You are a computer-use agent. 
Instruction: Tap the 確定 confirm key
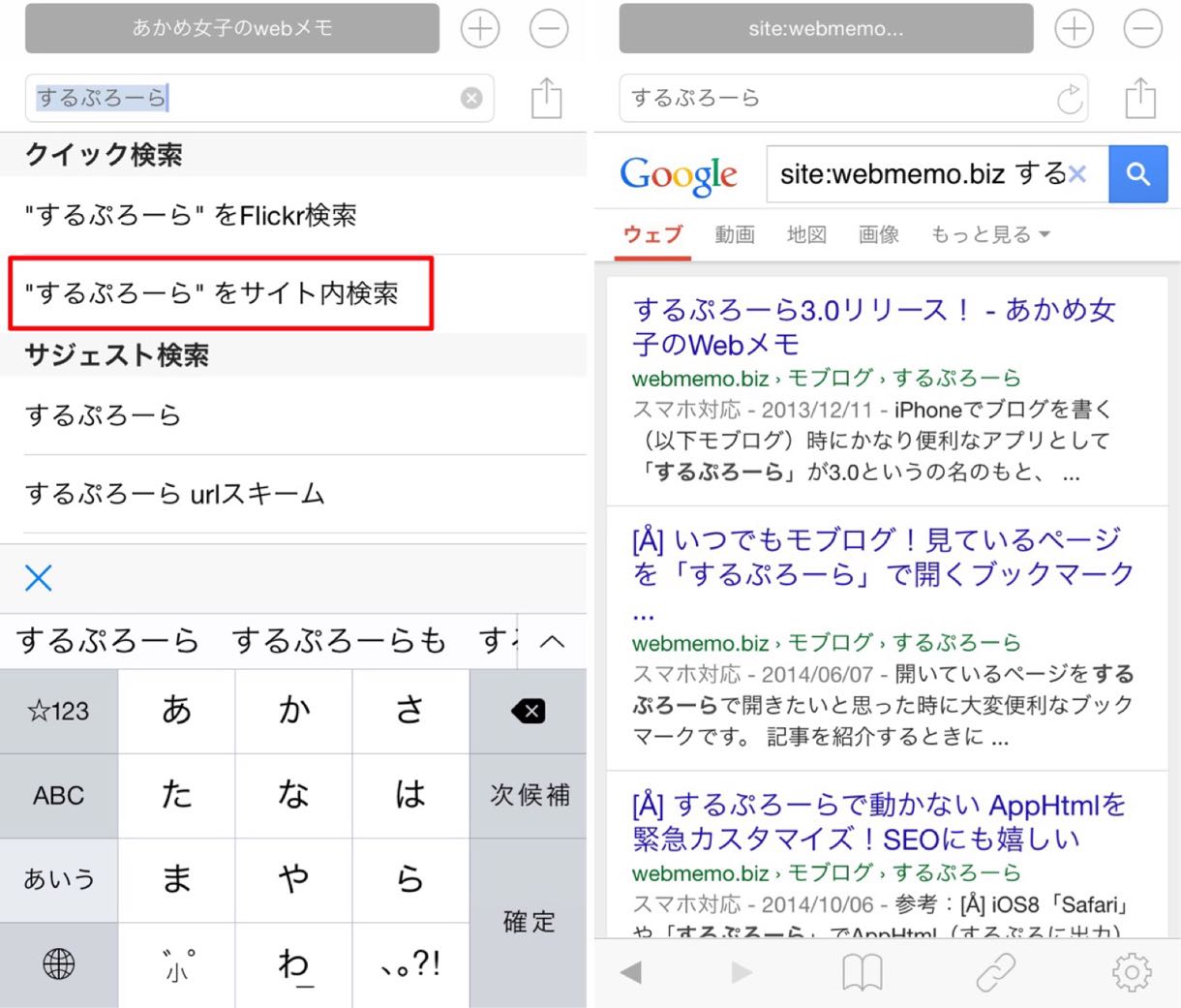(x=529, y=923)
